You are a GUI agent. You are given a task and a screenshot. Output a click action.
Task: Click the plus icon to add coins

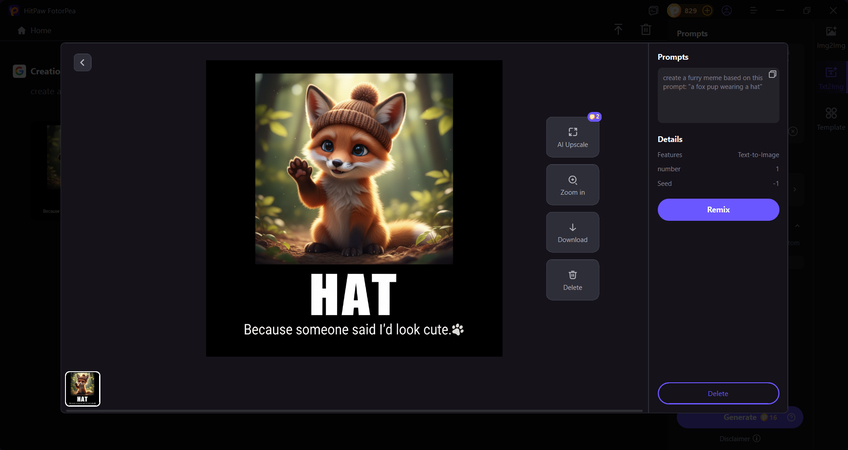707,10
